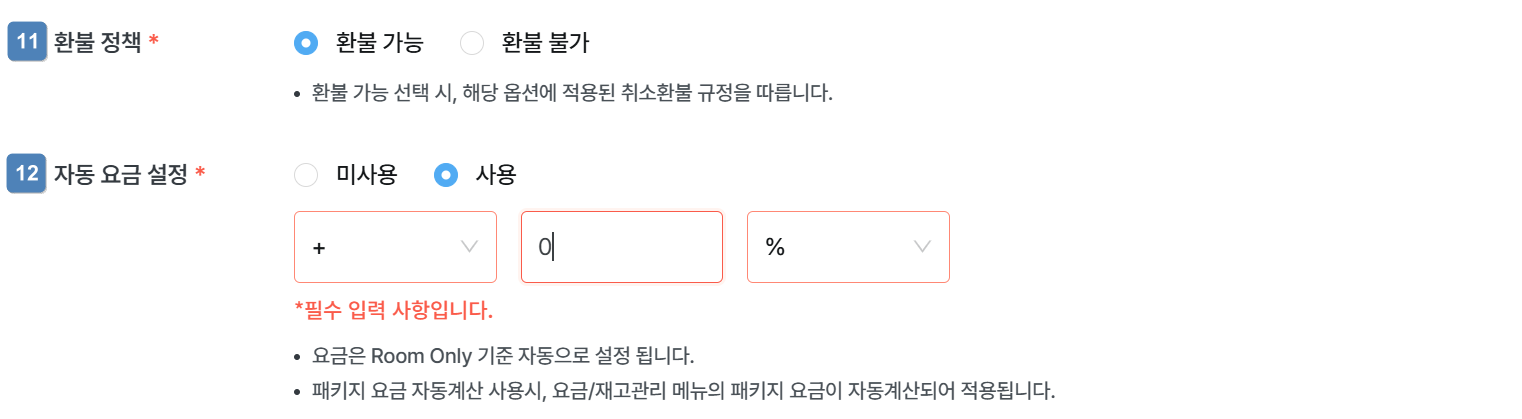This screenshot has height=419, width=1522.
Task: Click the red 필수 입력 사항입니다 error message
Action: click(393, 310)
